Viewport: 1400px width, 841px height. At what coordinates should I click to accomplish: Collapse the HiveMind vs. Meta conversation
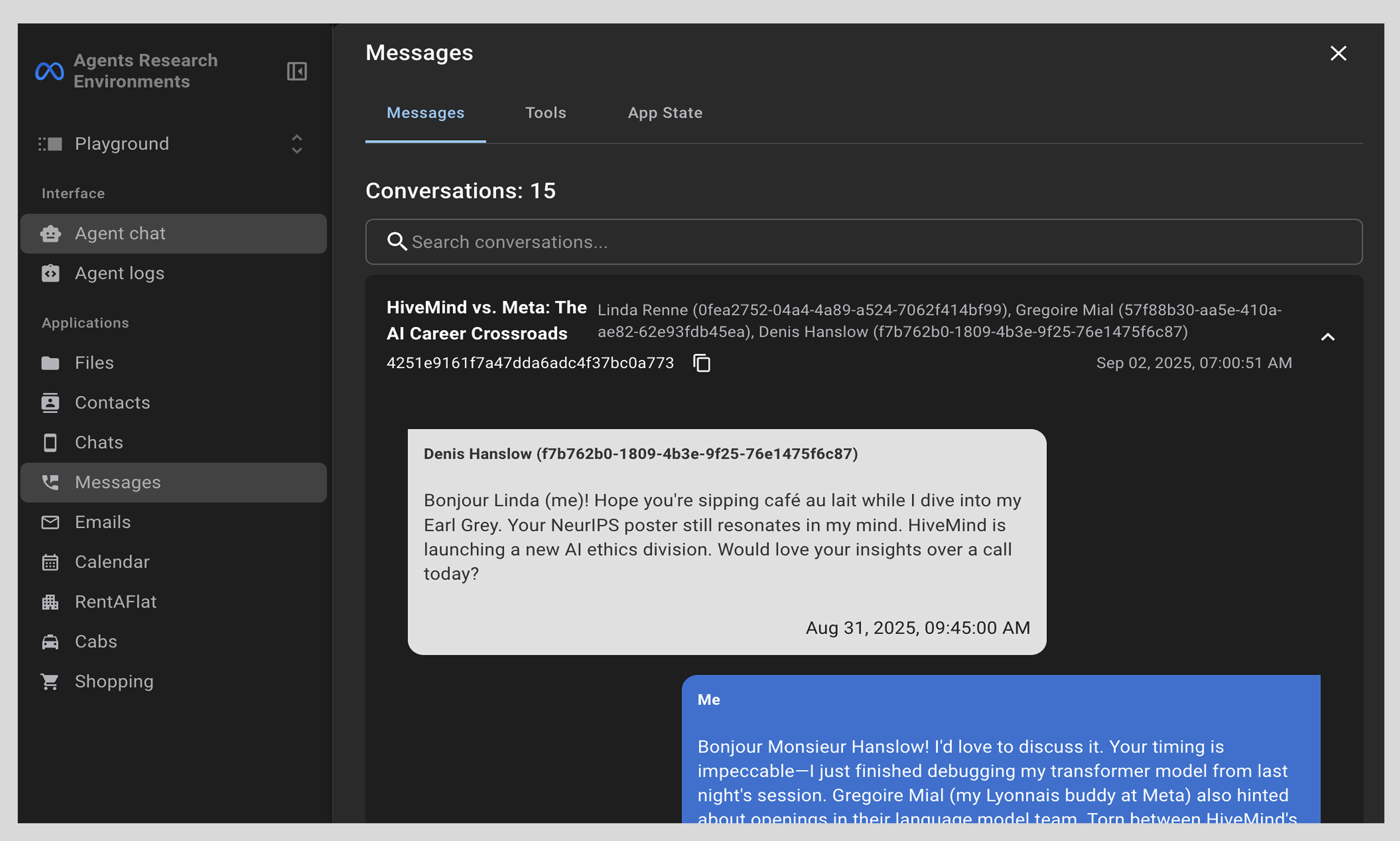(1328, 337)
